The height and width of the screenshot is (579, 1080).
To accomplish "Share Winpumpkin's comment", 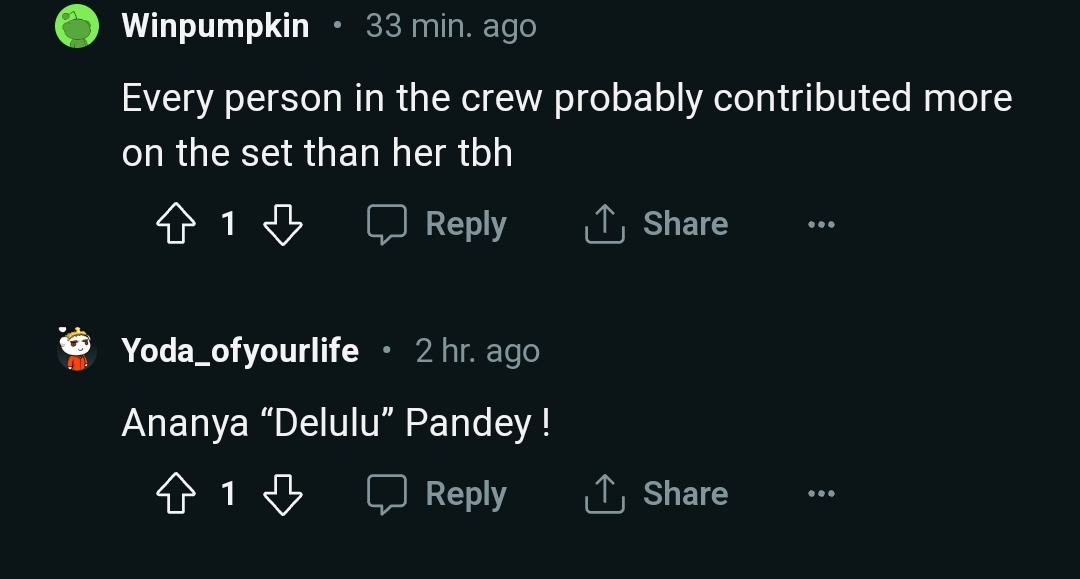I will coord(656,224).
